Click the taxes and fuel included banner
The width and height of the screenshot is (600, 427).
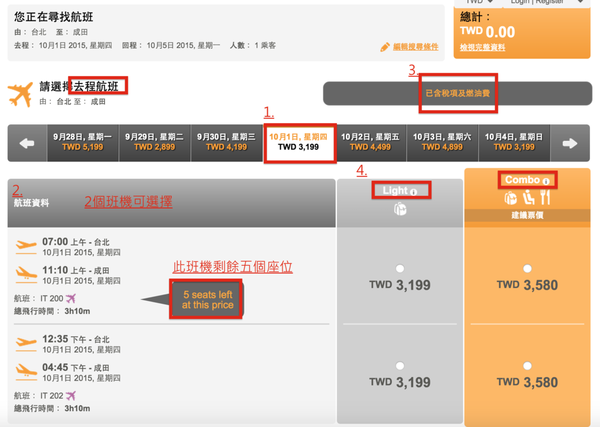point(458,93)
